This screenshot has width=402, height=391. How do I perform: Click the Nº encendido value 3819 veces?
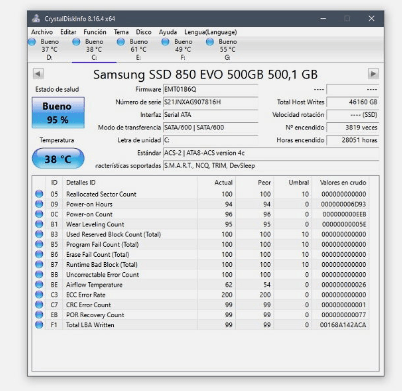click(x=352, y=127)
